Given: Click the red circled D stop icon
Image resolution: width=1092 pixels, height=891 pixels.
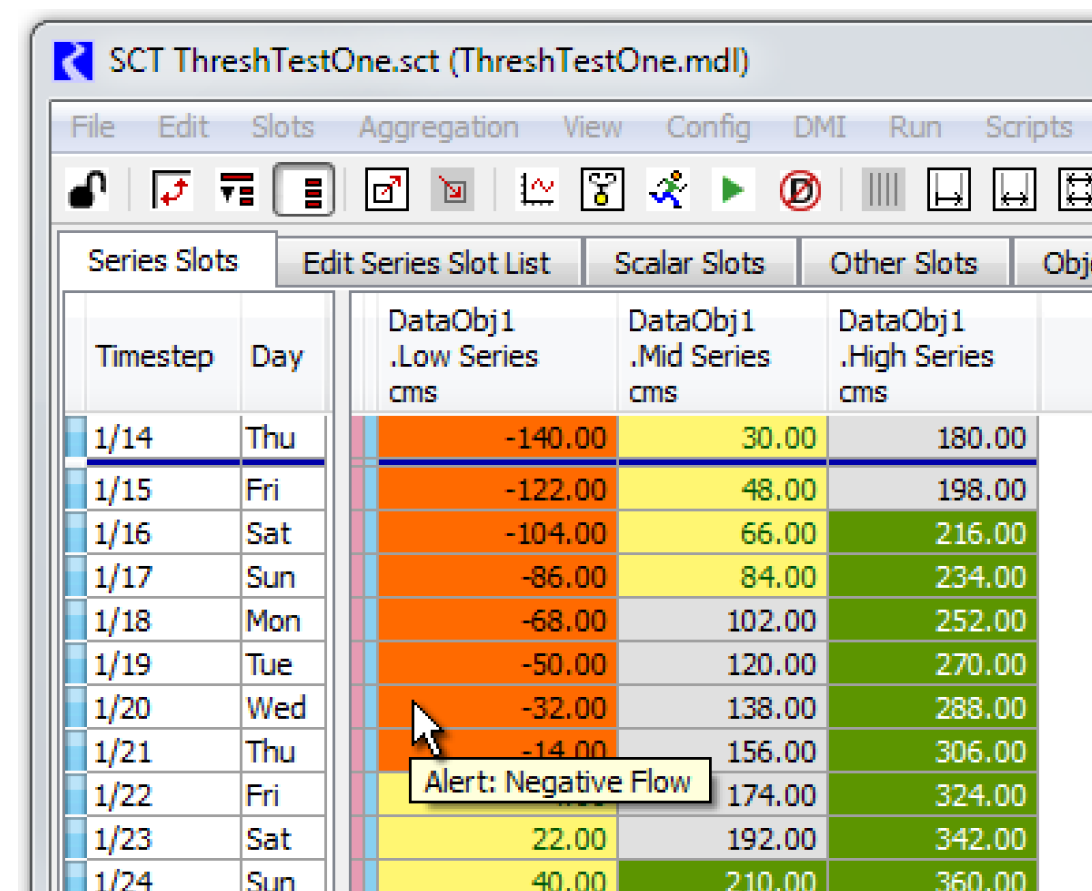Looking at the screenshot, I should point(799,189).
